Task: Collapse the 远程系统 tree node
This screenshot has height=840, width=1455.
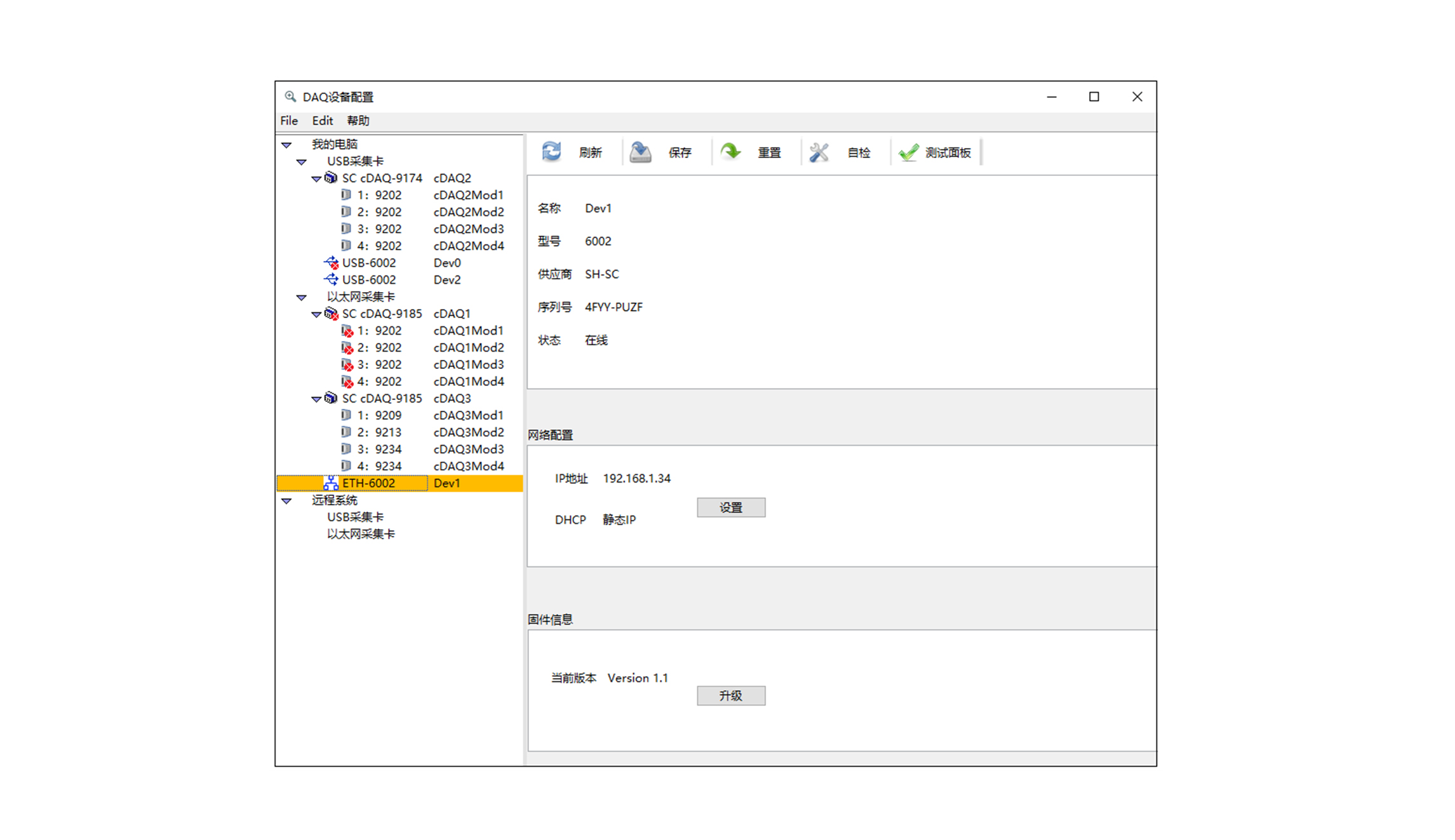Action: pyautogui.click(x=286, y=501)
